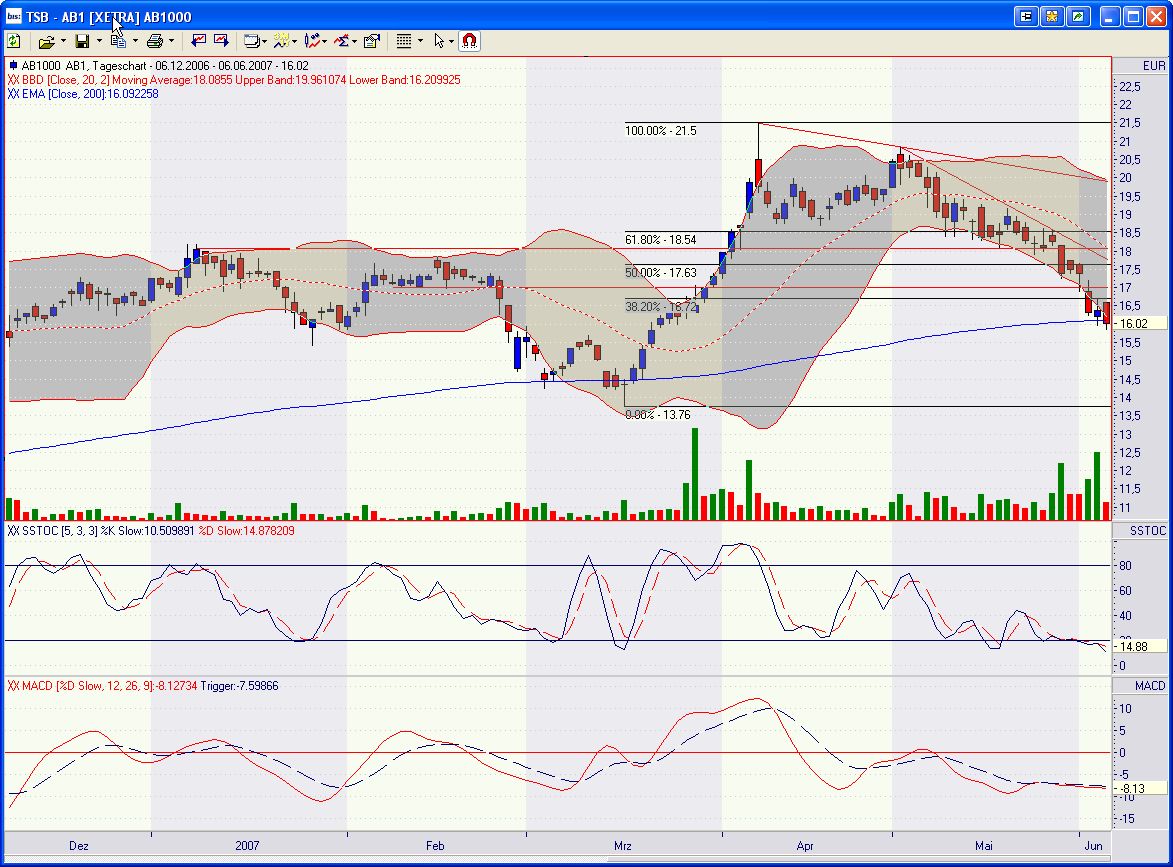Click the TSB application icon in title bar
The image size is (1173, 867).
point(13,16)
